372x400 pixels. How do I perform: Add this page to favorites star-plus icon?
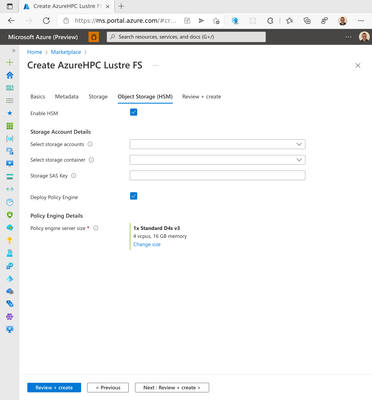pos(216,21)
